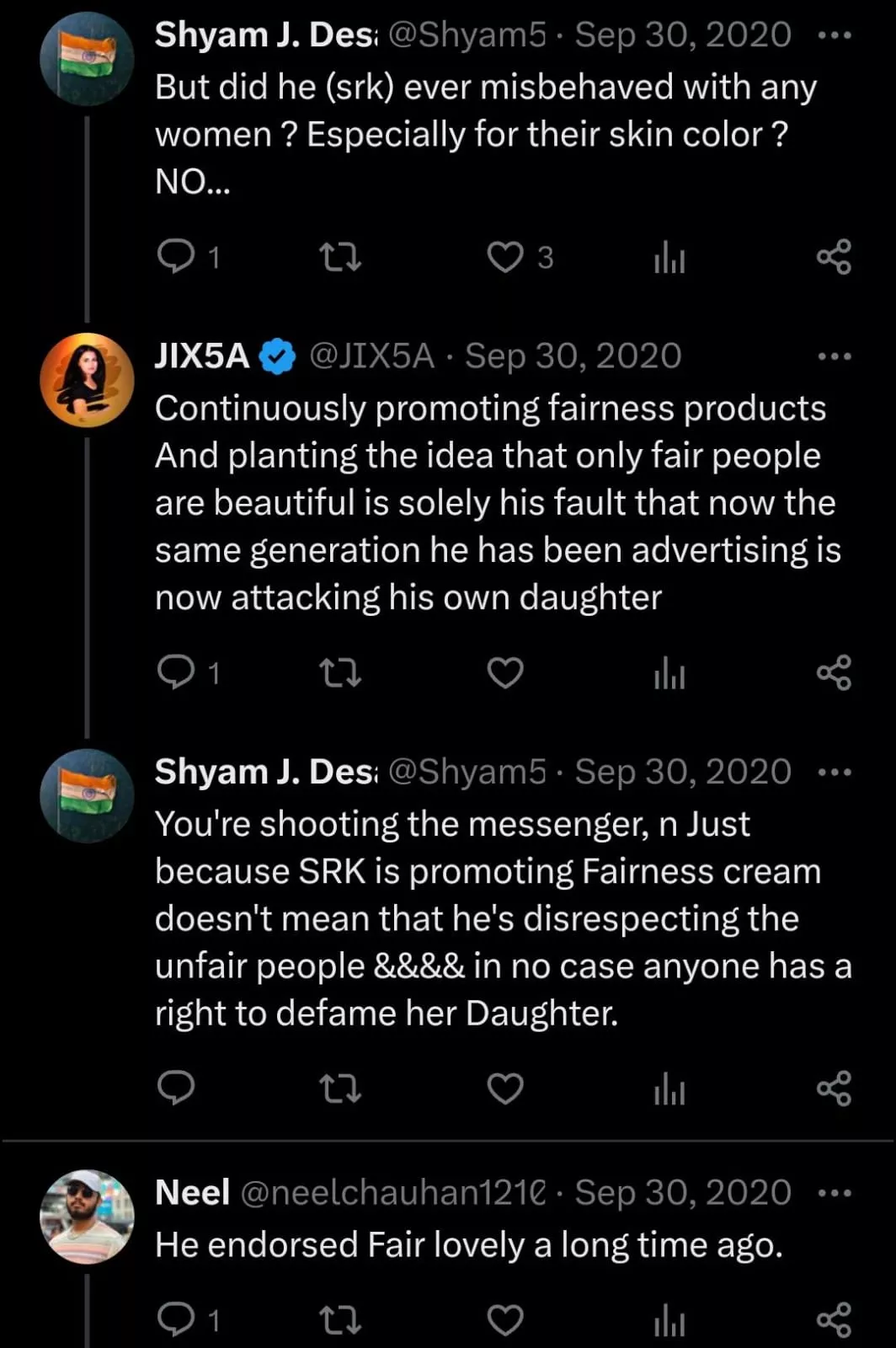Image resolution: width=896 pixels, height=1348 pixels.
Task: Like Shyam's 'shooting the messenger' tweet
Action: point(505,1089)
